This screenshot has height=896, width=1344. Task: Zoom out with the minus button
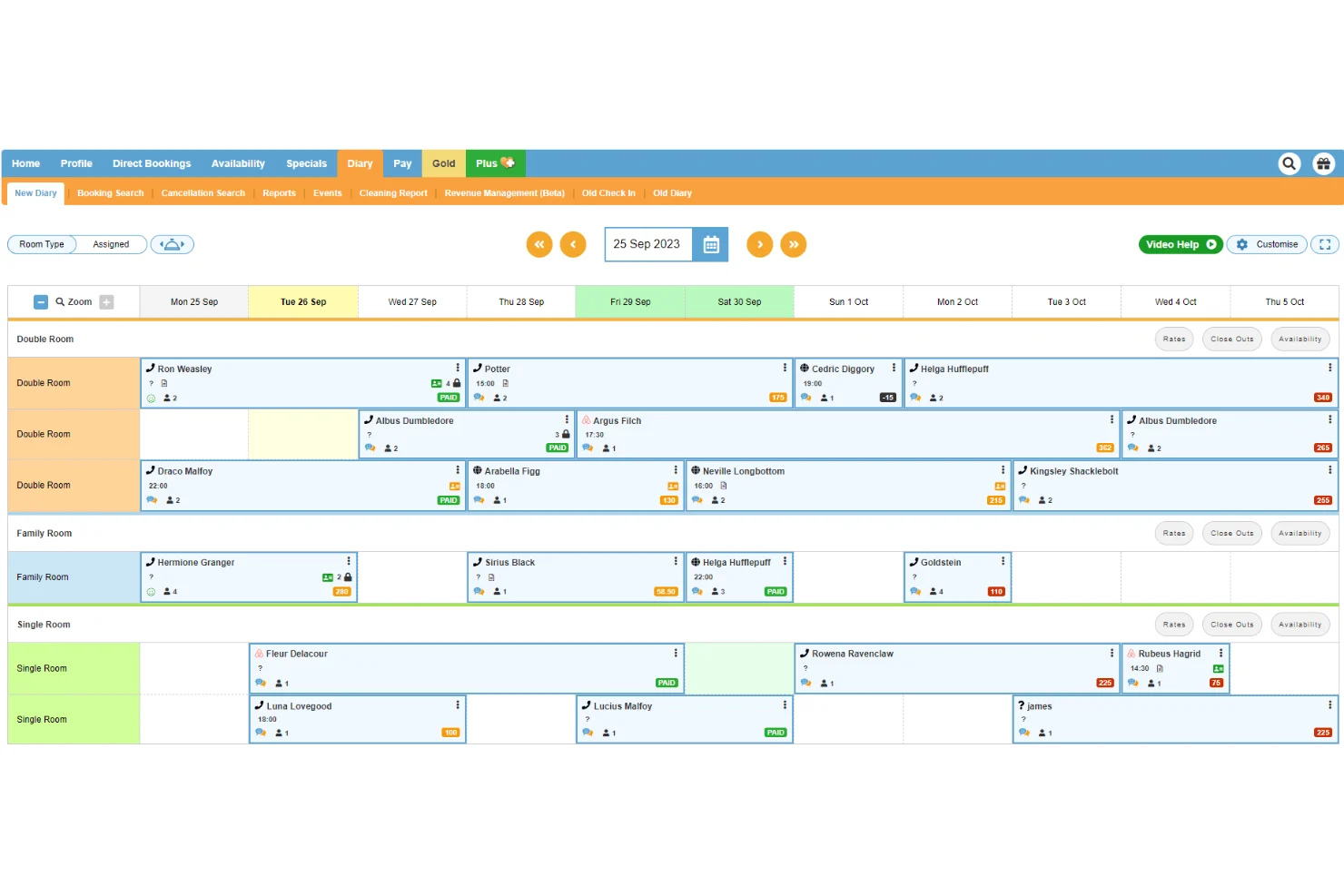41,302
